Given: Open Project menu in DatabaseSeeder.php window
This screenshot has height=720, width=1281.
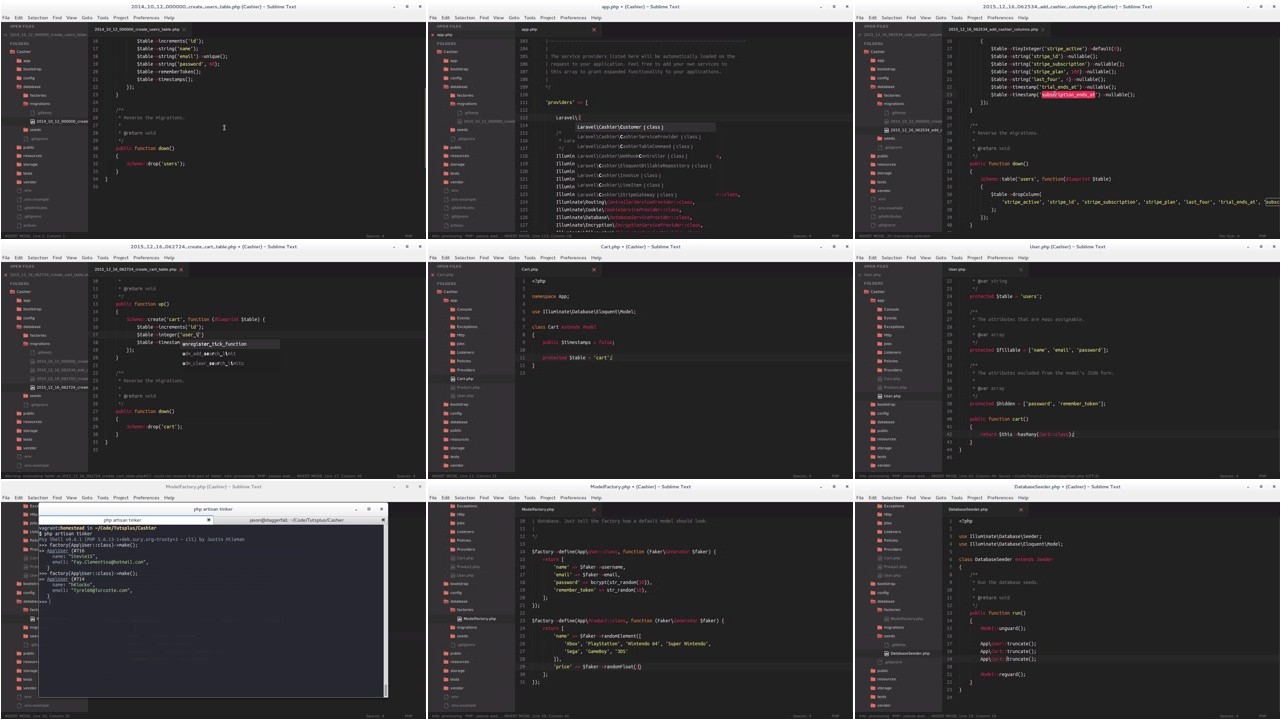Looking at the screenshot, I should (975, 497).
